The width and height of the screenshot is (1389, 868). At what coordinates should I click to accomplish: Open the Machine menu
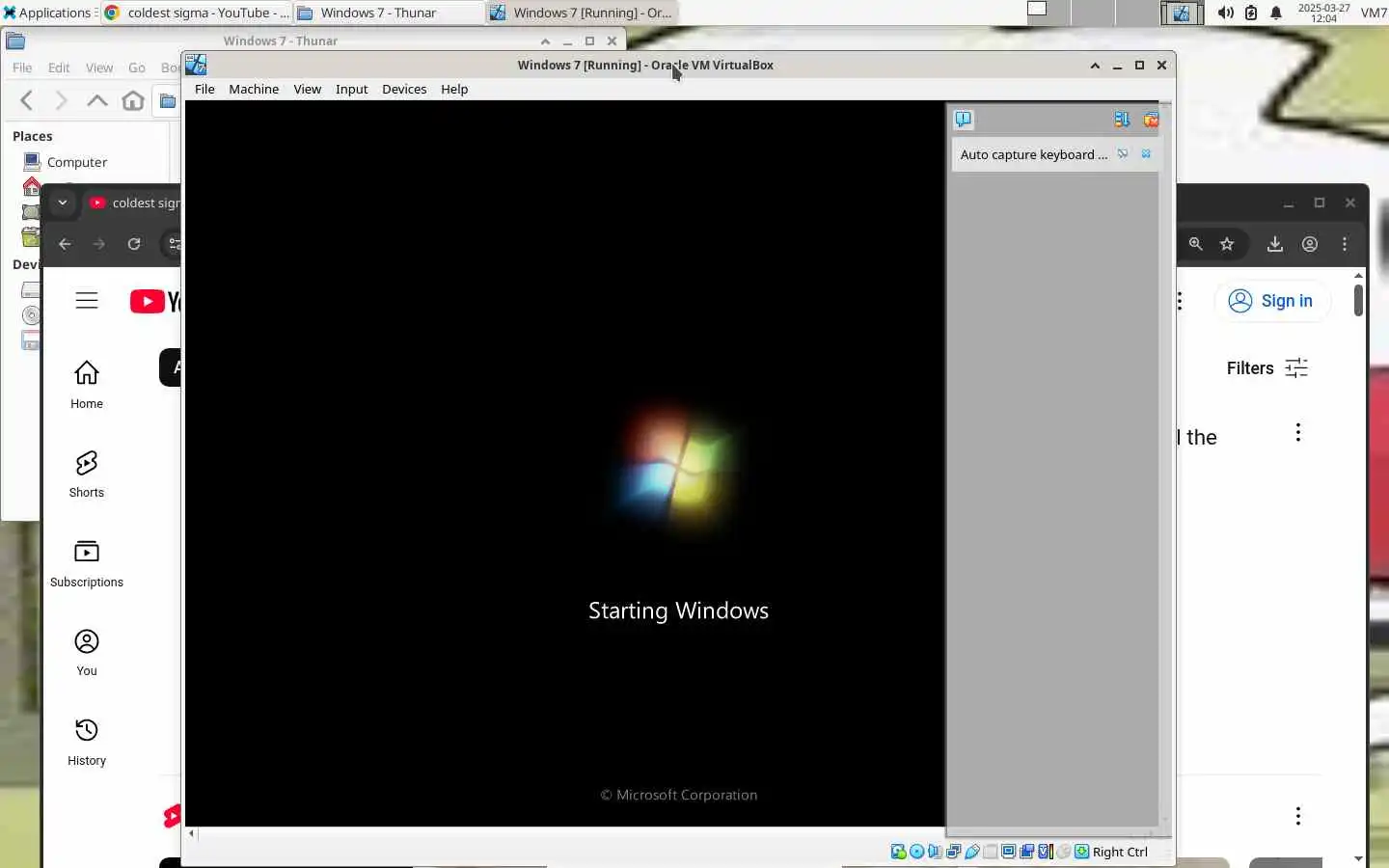(254, 89)
